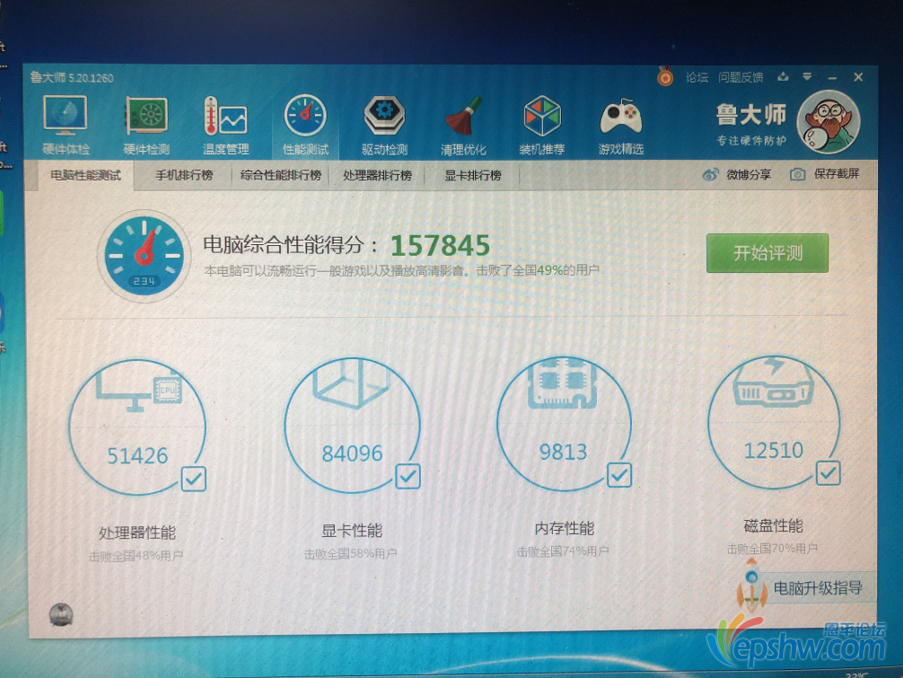The width and height of the screenshot is (903, 678).
Task: Click the speedometer gauge icon beside score
Action: 144,255
